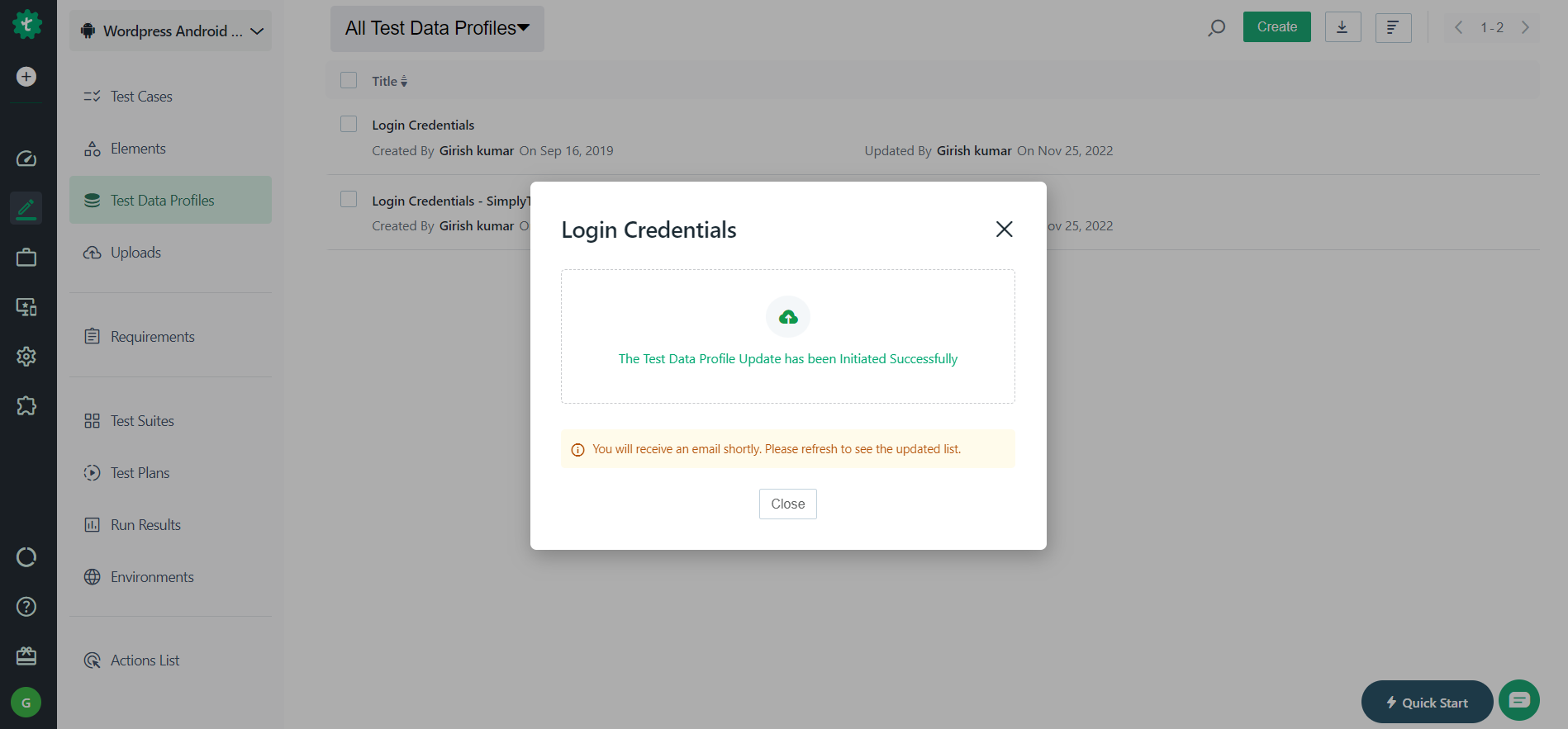Expand the Wordpress Android project dropdown
Viewport: 1568px width, 729px height.
click(171, 31)
